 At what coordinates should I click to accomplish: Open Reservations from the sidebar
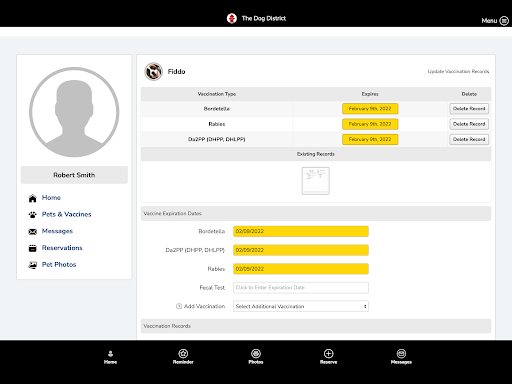[x=62, y=248]
